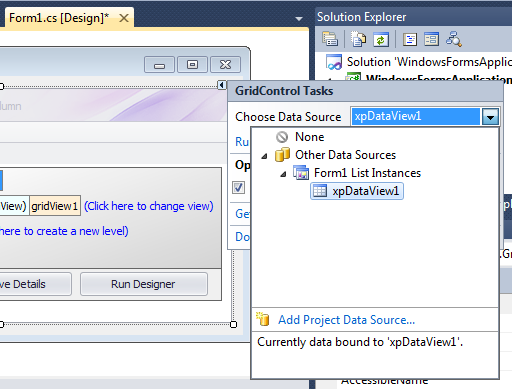Click Show All Files icon in Solution Explorer

click(358, 39)
